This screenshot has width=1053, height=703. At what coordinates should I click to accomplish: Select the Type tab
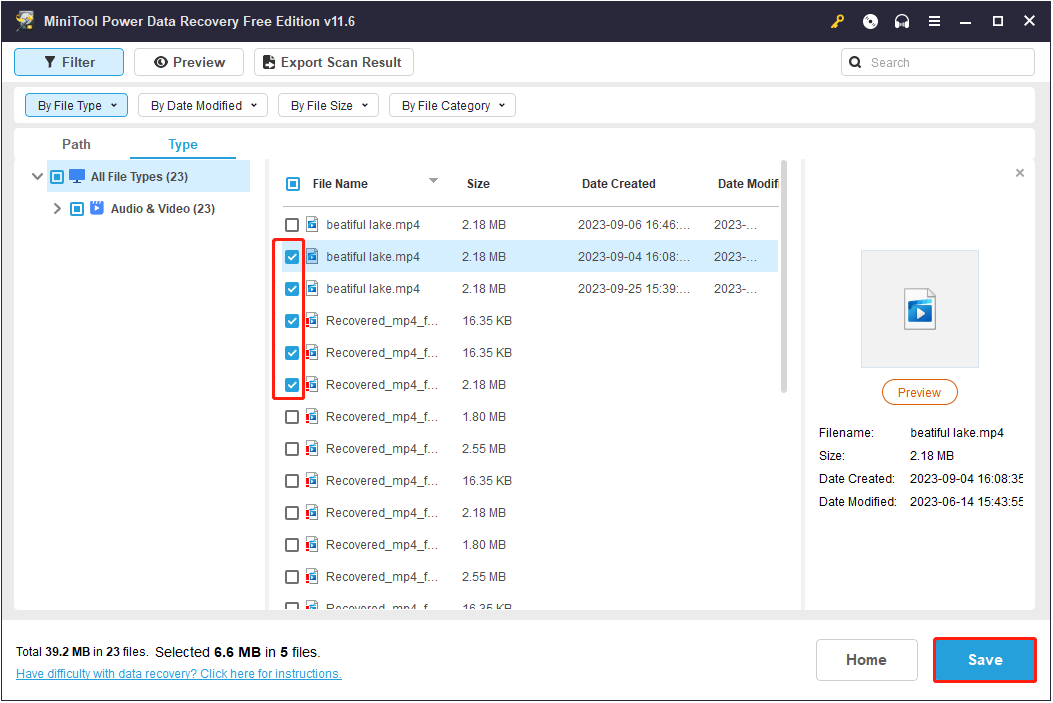[183, 144]
